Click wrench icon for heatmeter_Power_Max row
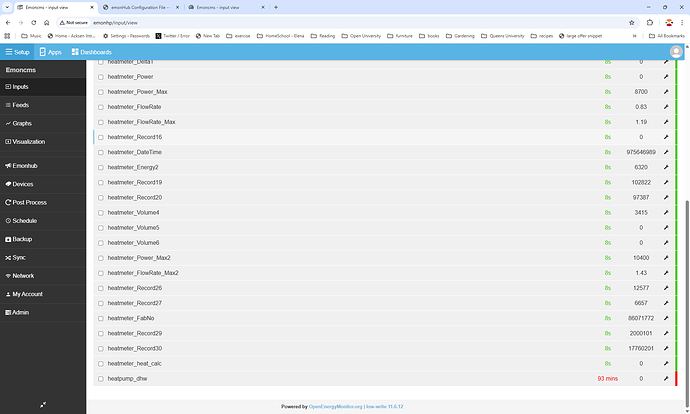Viewport: 690px width, 414px height. [x=666, y=92]
